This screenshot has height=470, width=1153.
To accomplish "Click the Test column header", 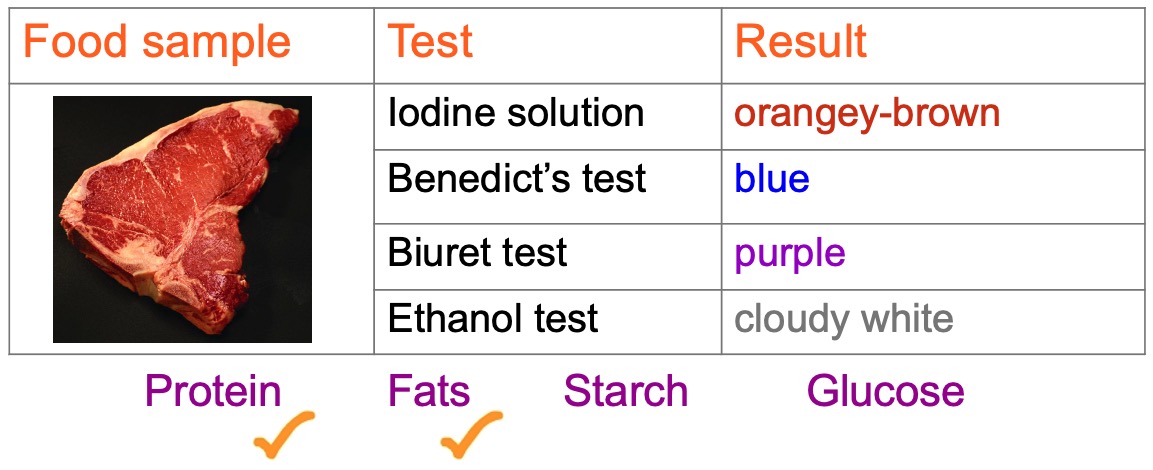I will point(430,42).
